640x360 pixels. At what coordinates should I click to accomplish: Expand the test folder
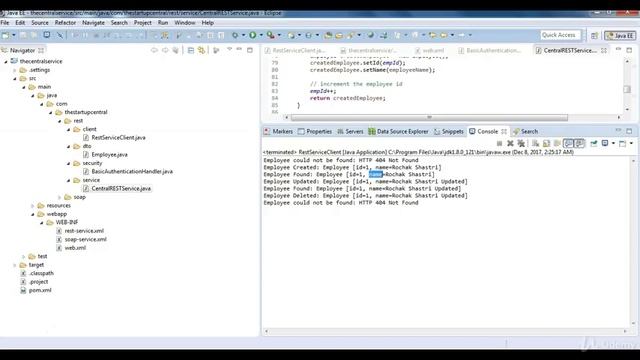coord(24,257)
